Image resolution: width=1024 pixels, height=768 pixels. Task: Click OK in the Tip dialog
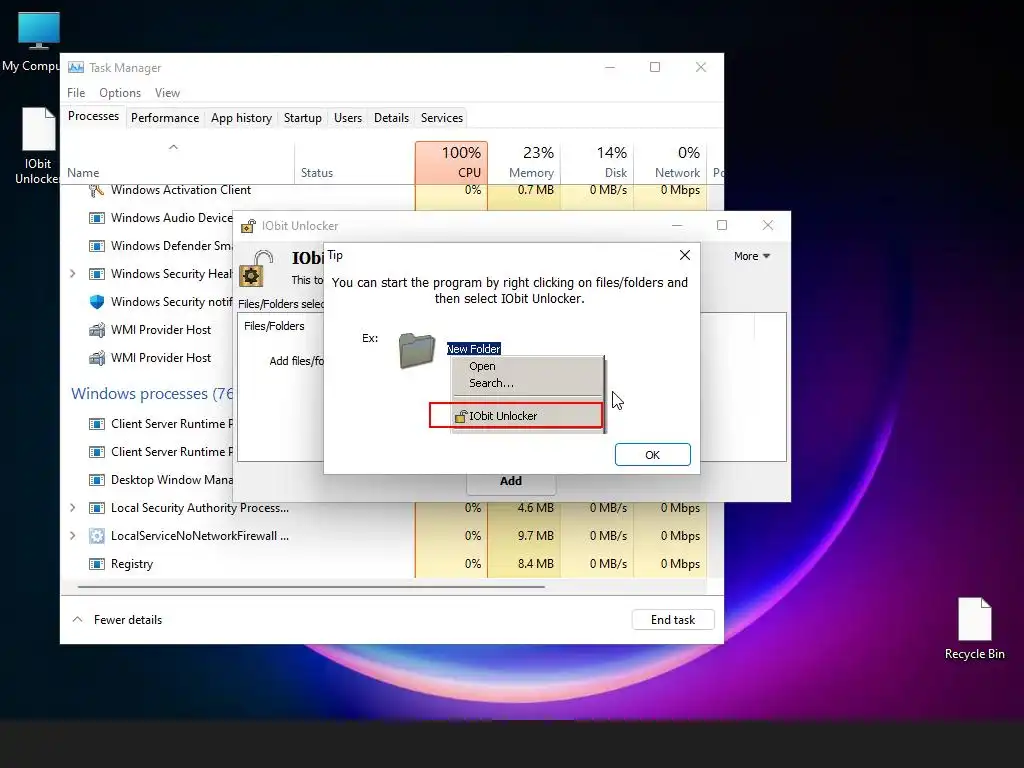[x=652, y=455]
